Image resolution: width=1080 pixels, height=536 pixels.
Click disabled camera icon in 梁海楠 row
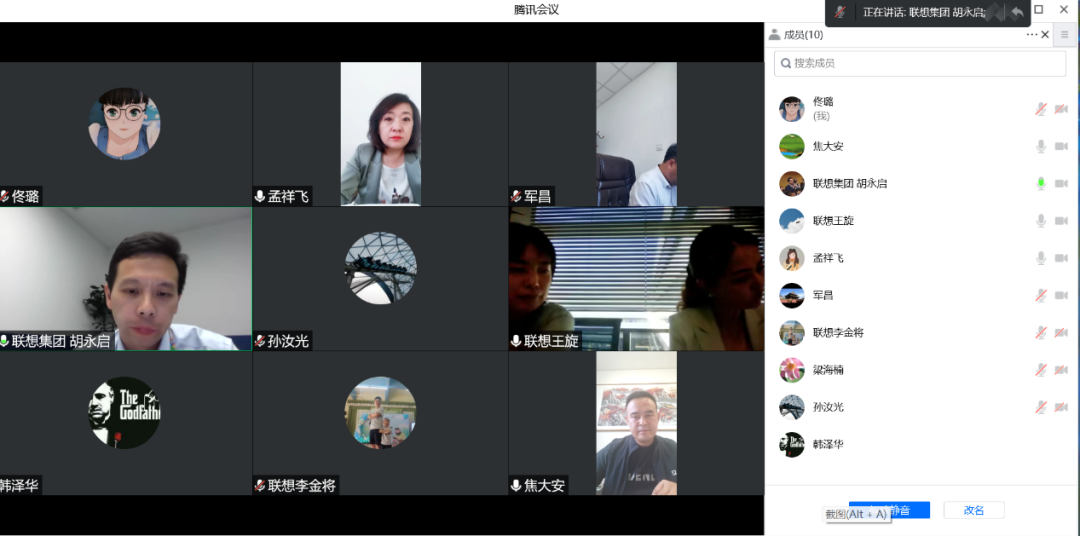[x=1061, y=369]
